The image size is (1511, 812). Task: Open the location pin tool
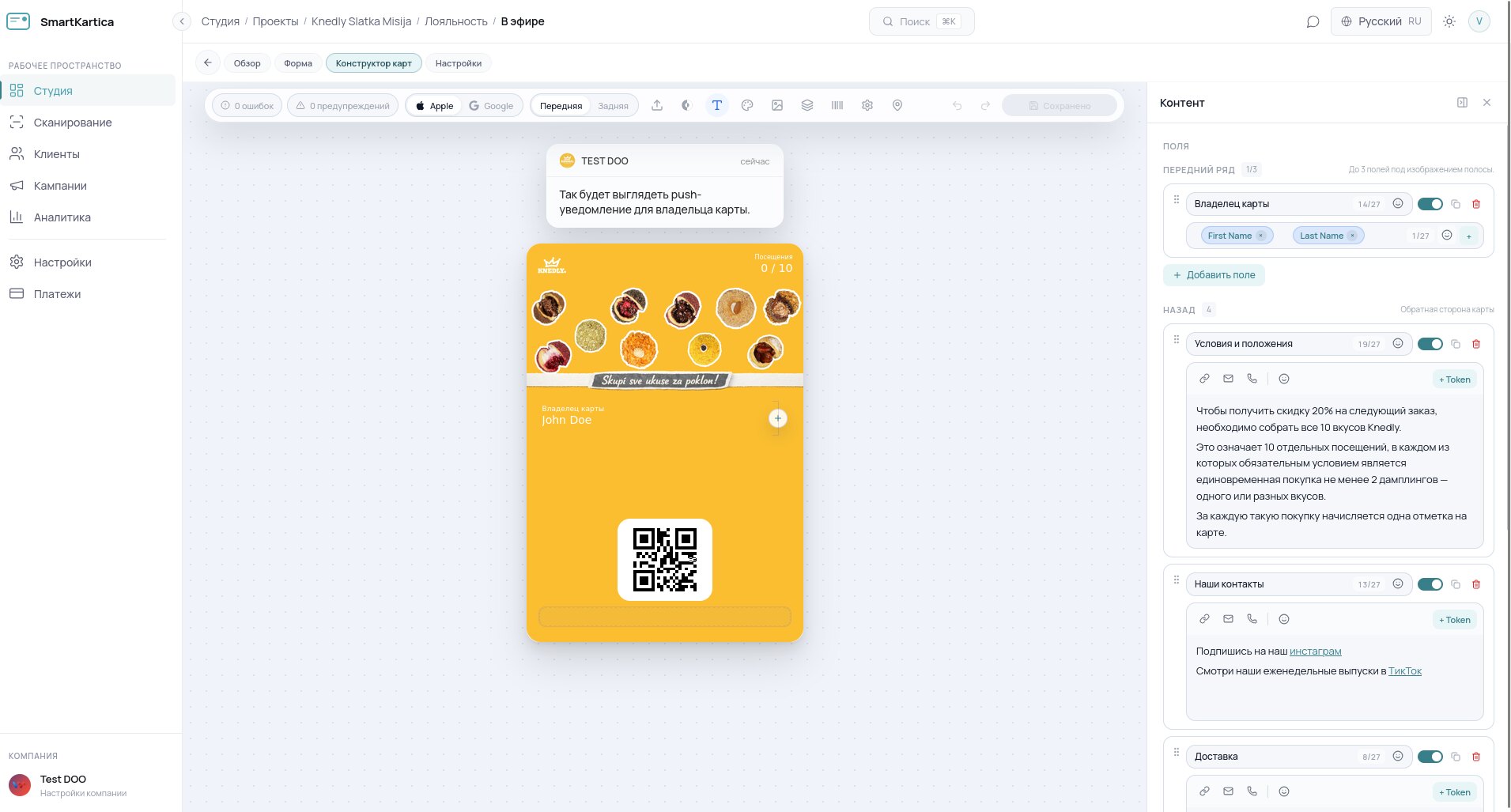897,105
